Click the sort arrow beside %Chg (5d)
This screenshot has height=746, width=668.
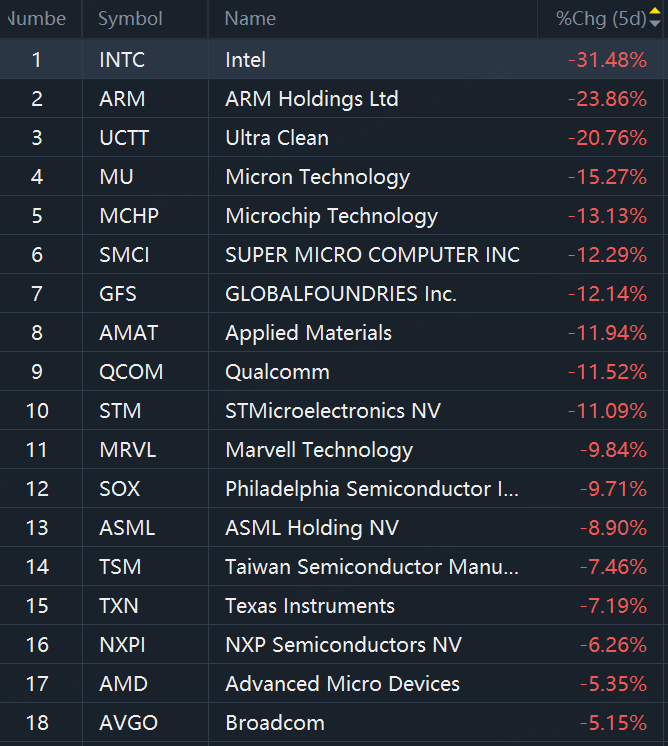click(x=655, y=18)
